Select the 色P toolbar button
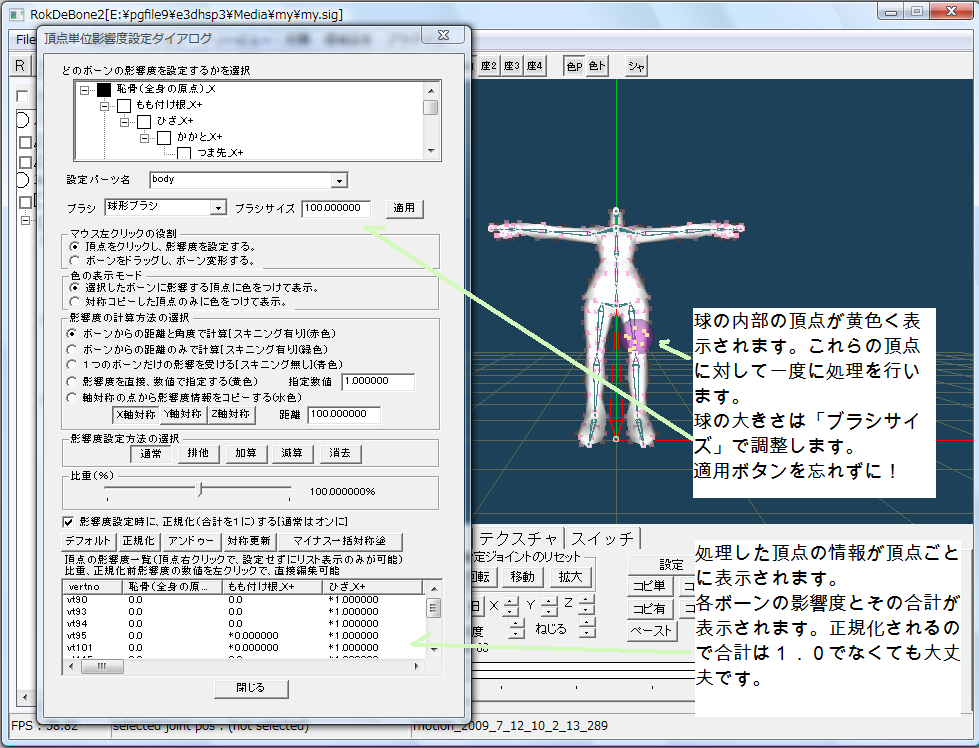Viewport: 979px width, 748px height. tap(575, 66)
